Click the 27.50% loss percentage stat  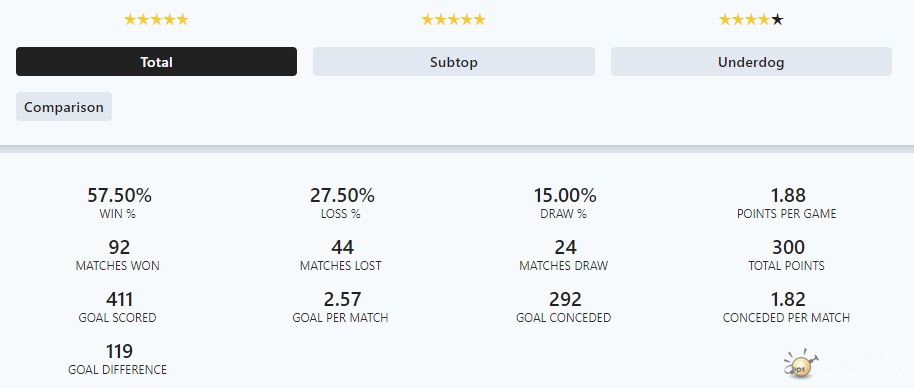coord(342,195)
